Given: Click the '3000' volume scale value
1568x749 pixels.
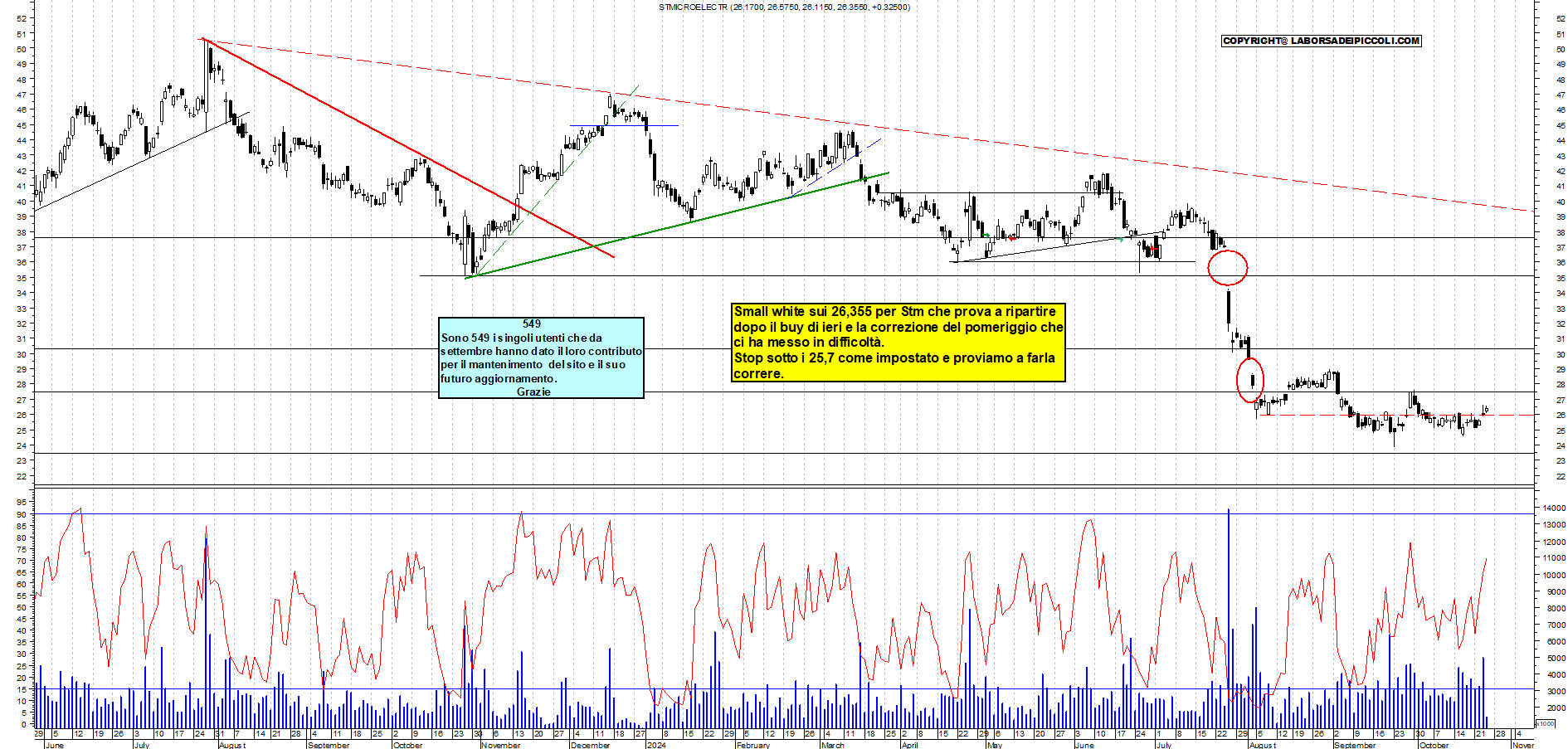Looking at the screenshot, I should click(1556, 691).
